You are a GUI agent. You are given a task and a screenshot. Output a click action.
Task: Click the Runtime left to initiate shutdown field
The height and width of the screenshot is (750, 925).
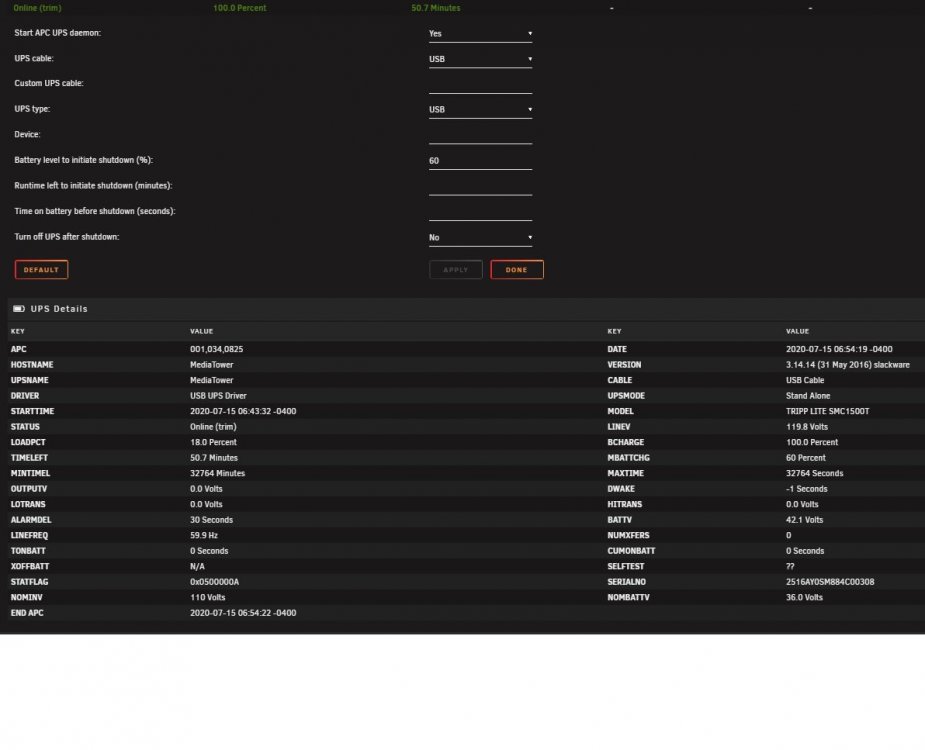tap(480, 186)
